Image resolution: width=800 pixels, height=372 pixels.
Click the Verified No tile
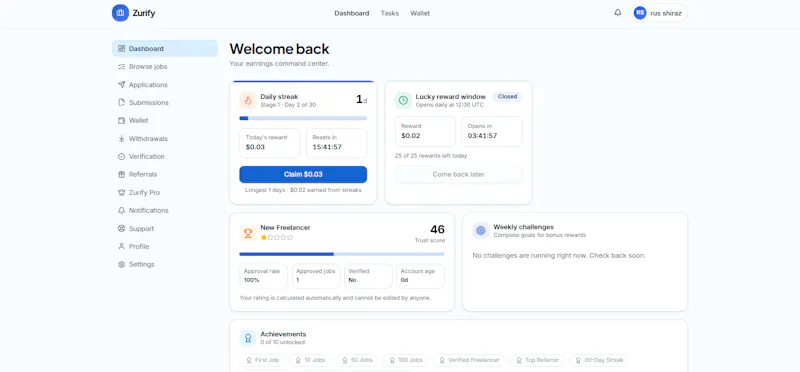pyautogui.click(x=368, y=276)
